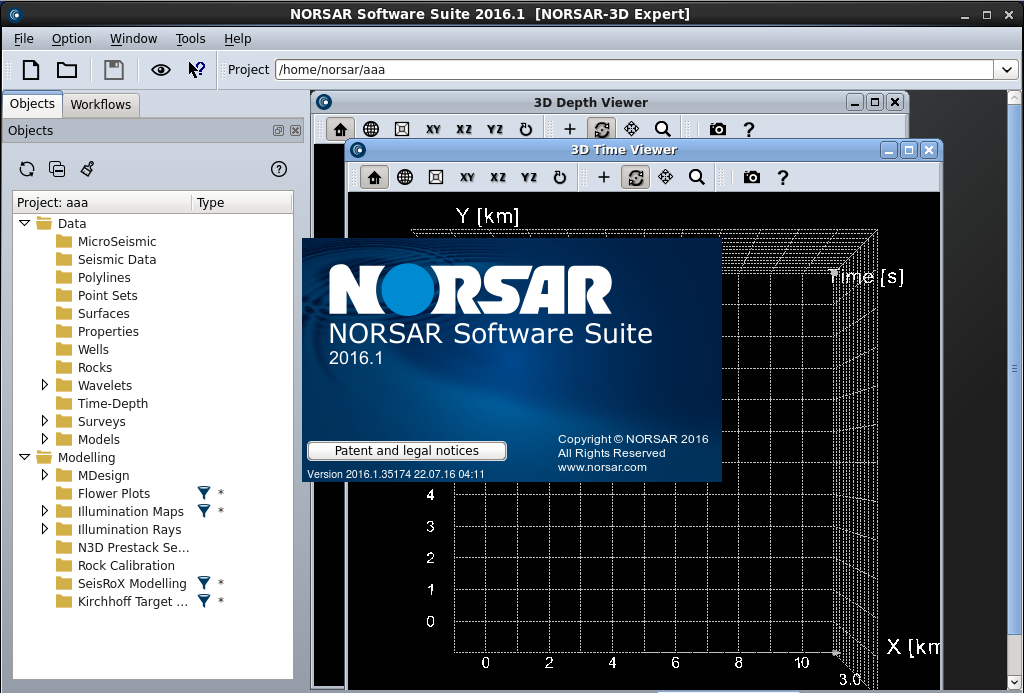Click the brush cleanup icon in Objects panel

tap(88, 169)
